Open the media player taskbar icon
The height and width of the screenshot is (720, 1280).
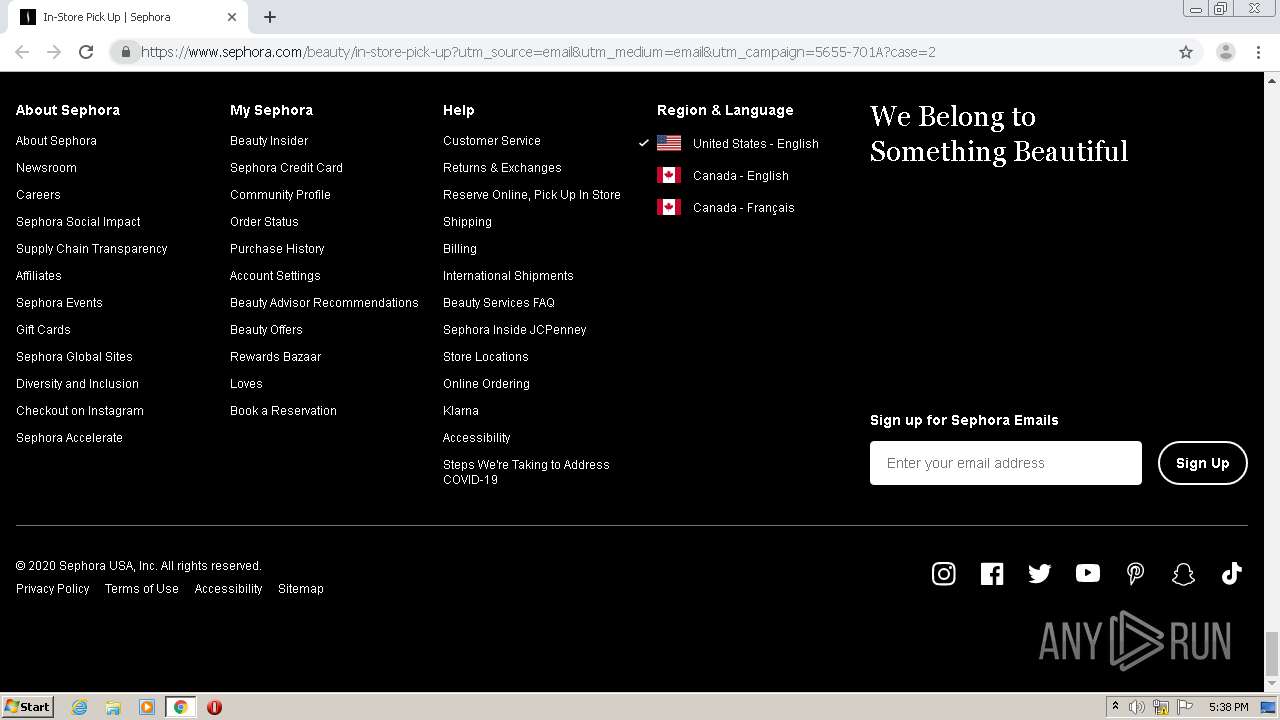(147, 707)
